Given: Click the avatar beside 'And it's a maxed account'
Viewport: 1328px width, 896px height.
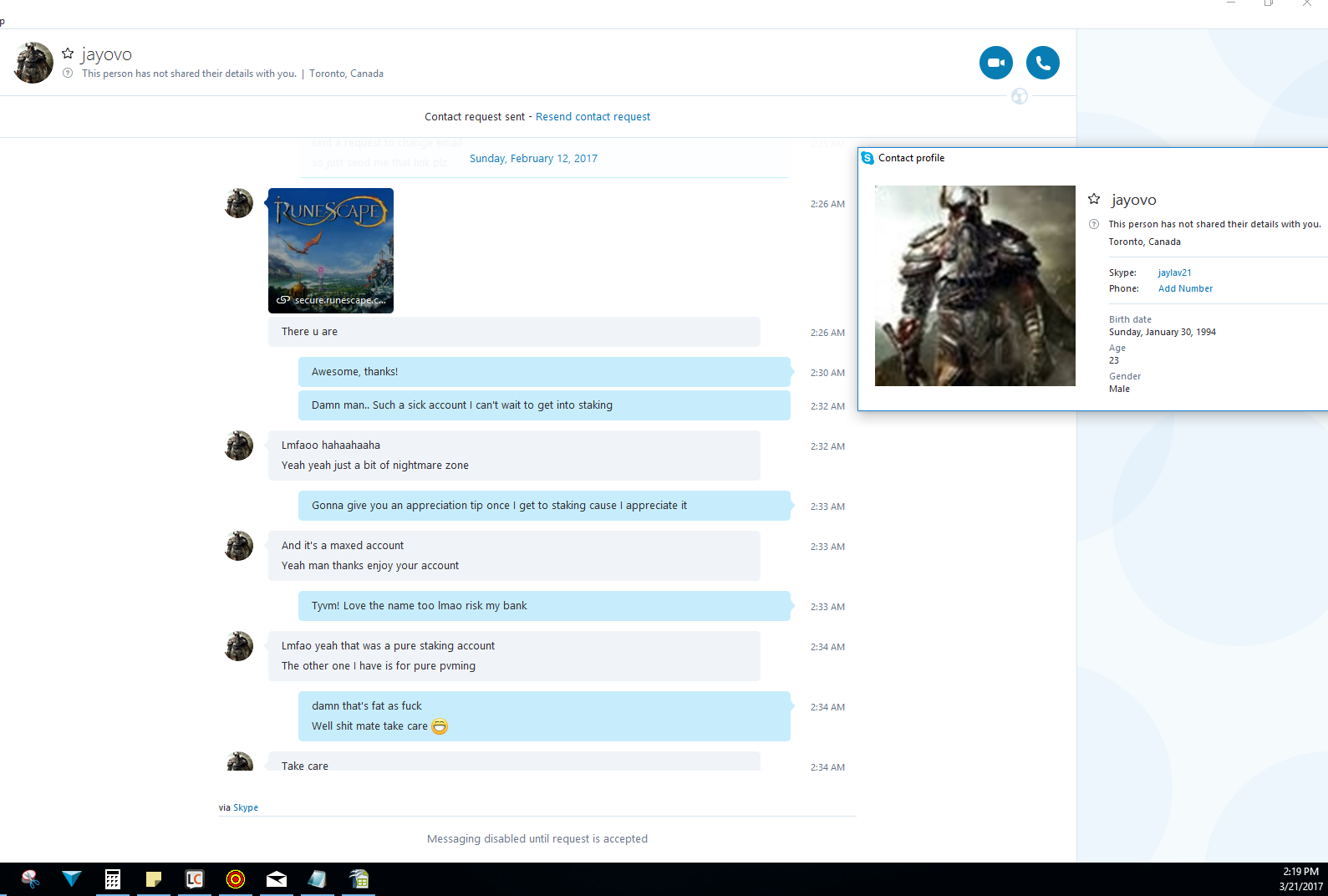Looking at the screenshot, I should point(239,546).
